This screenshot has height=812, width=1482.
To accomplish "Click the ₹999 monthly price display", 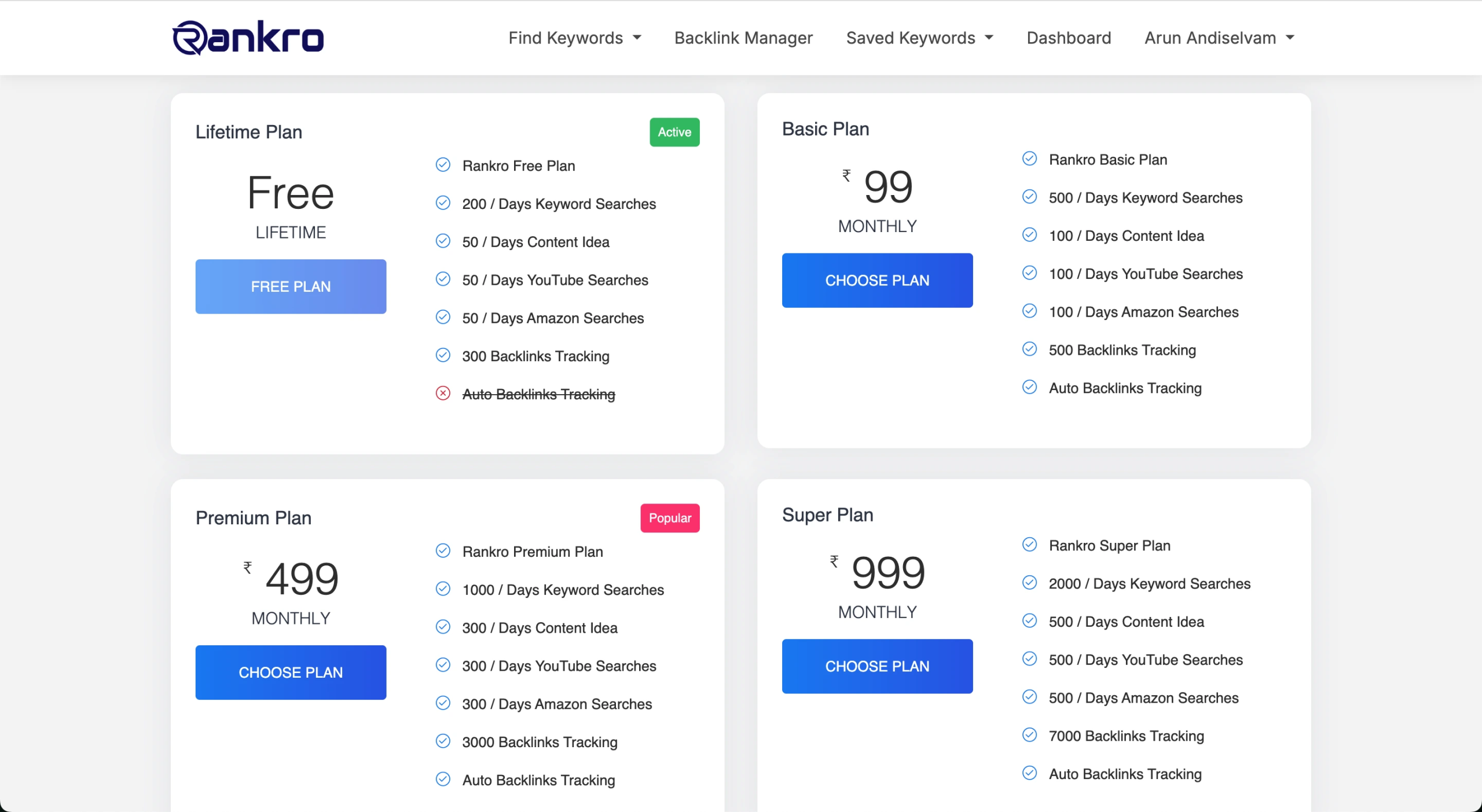I will pyautogui.click(x=877, y=584).
